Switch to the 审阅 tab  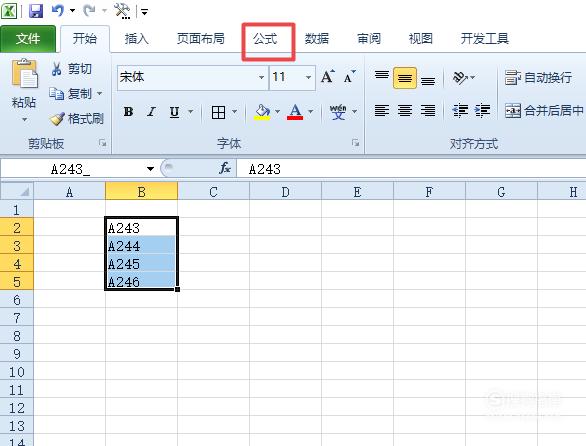[369, 39]
